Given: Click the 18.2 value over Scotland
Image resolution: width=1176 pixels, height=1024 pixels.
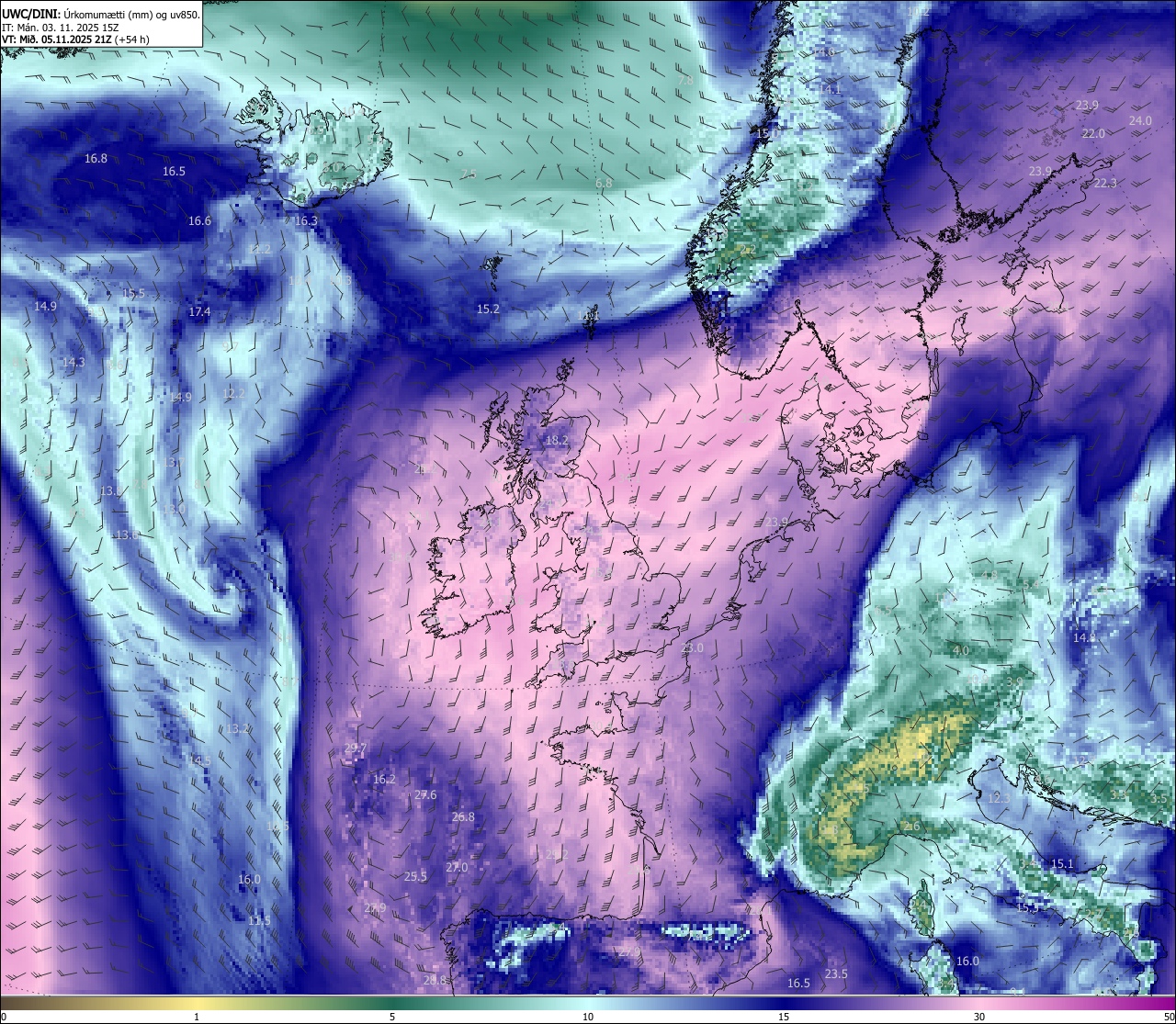Looking at the screenshot, I should (x=557, y=441).
